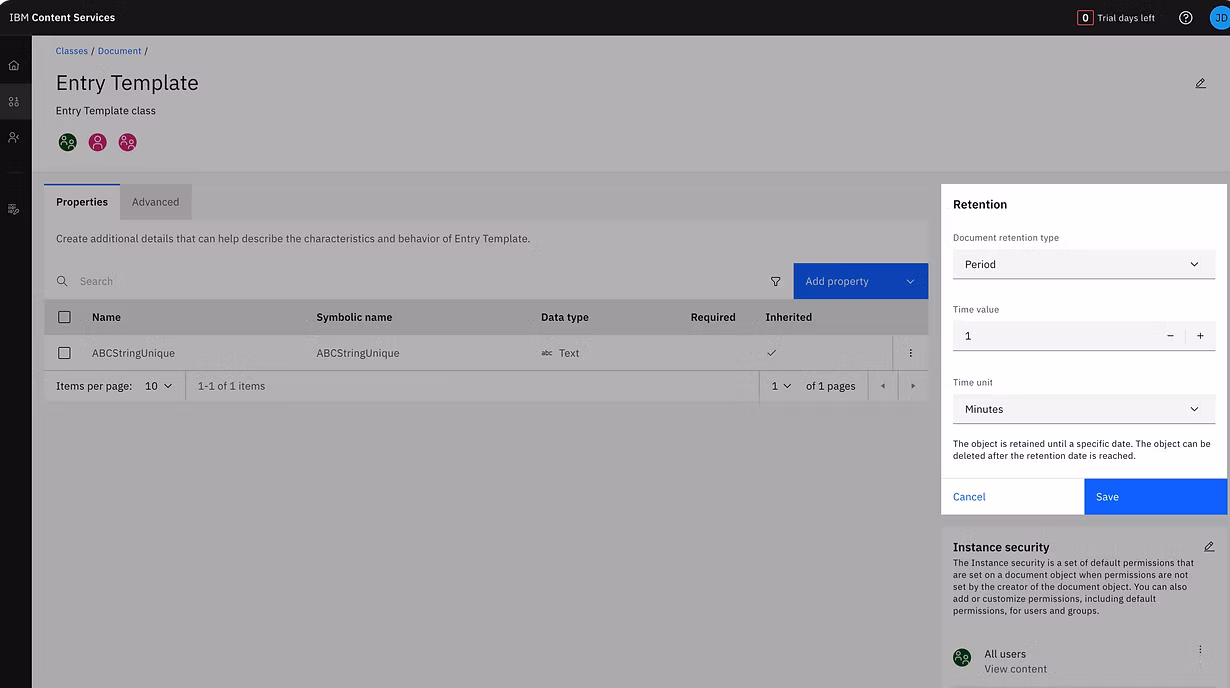Screen dimensions: 1230x688
Task: Click Save in Retention panel
Action: (1155, 497)
